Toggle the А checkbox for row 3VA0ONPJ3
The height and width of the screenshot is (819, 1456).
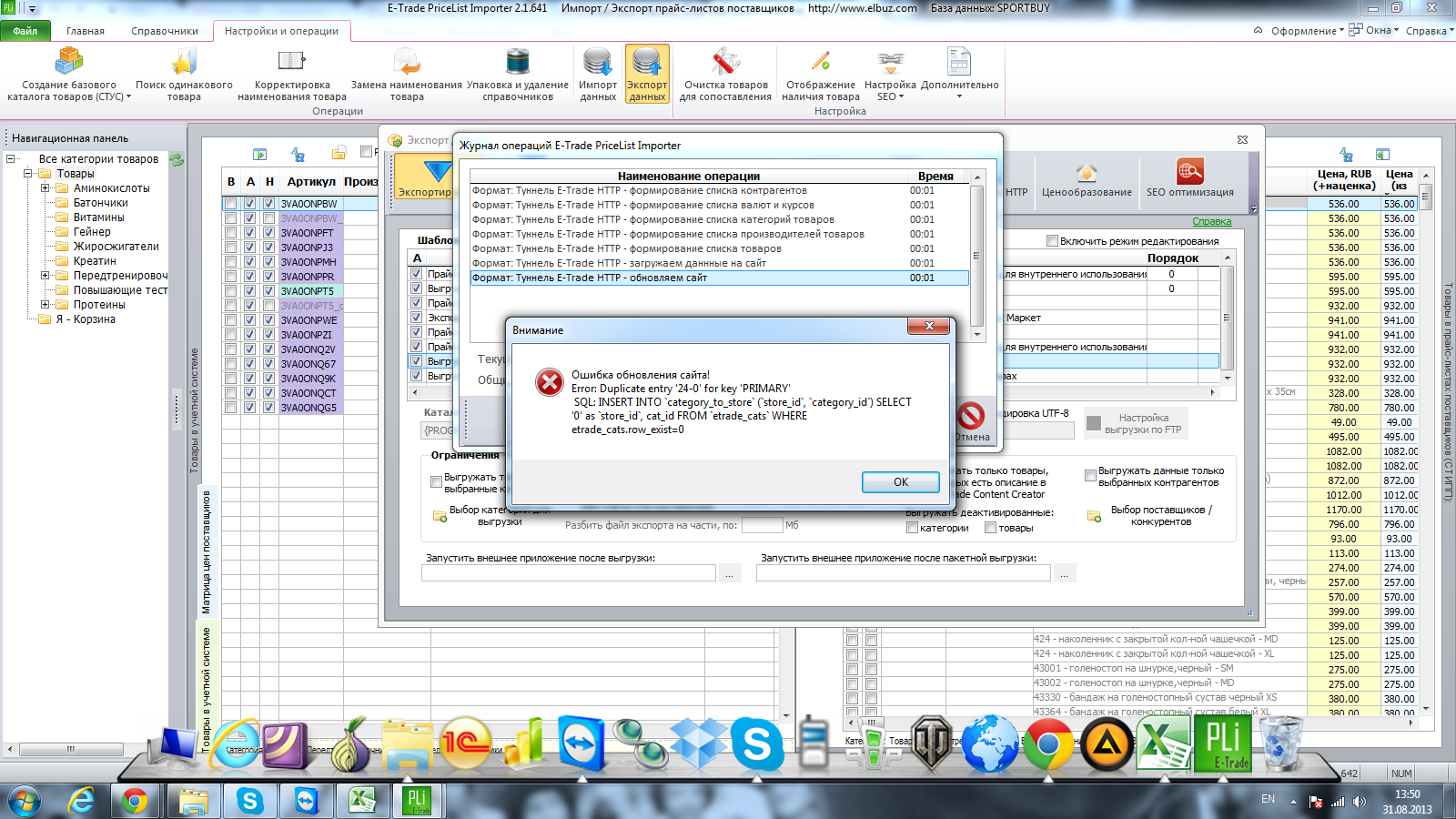click(250, 248)
